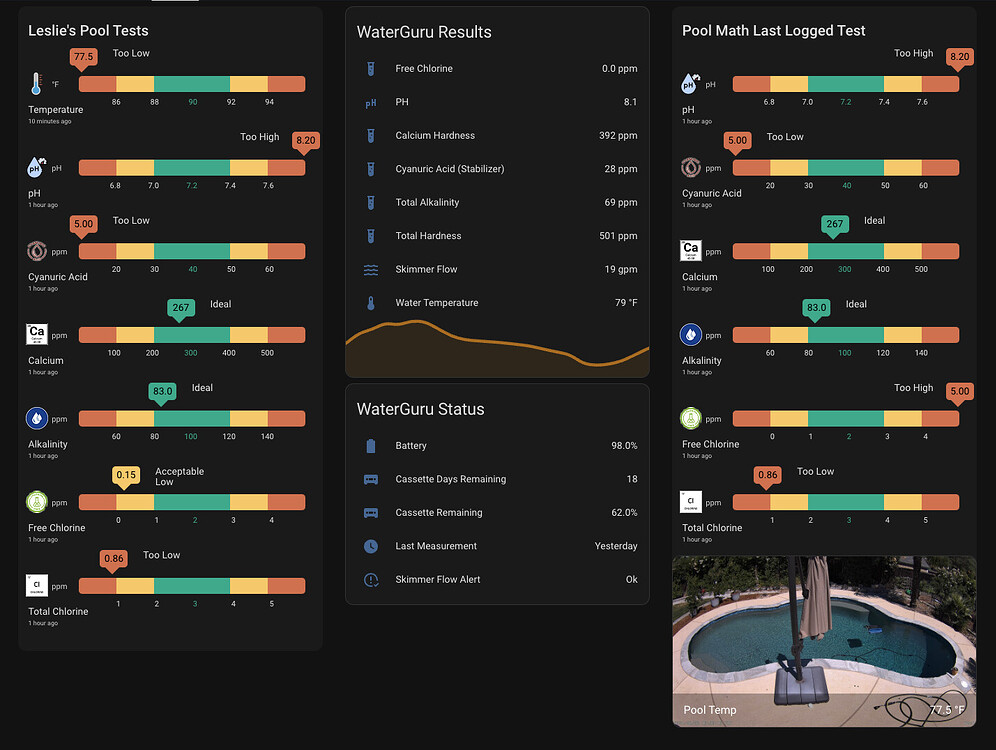Click the Total Chlorine Cl icon in Leslie's Pool Tests
This screenshot has width=996, height=750.
pos(37,586)
